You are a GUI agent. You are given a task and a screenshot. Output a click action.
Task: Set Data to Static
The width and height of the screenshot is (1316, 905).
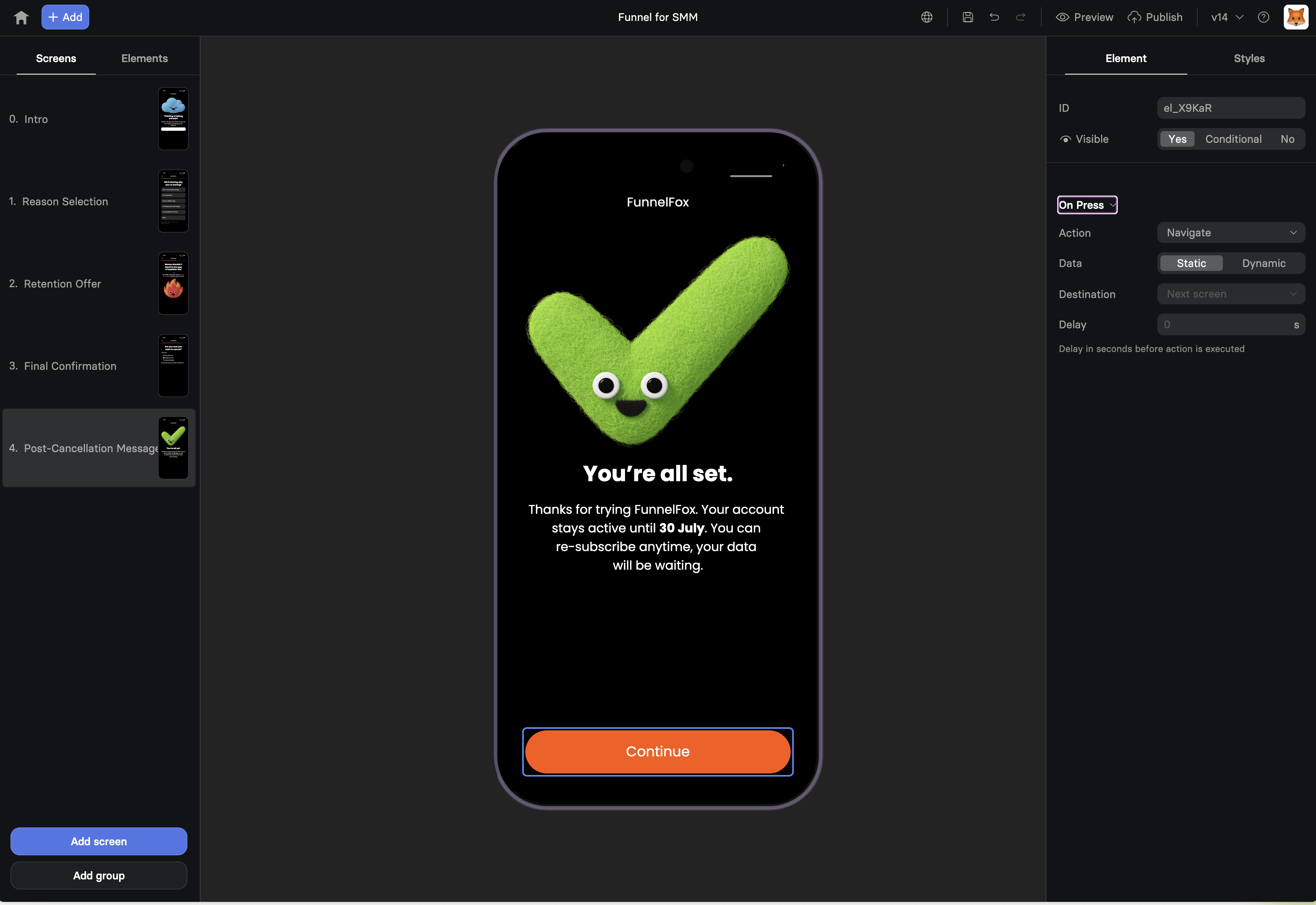point(1191,263)
